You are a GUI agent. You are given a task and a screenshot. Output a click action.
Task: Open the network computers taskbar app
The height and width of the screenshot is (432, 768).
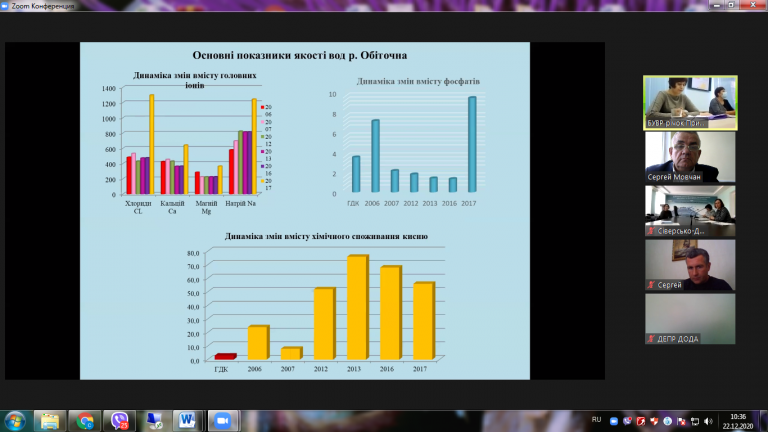[x=154, y=421]
